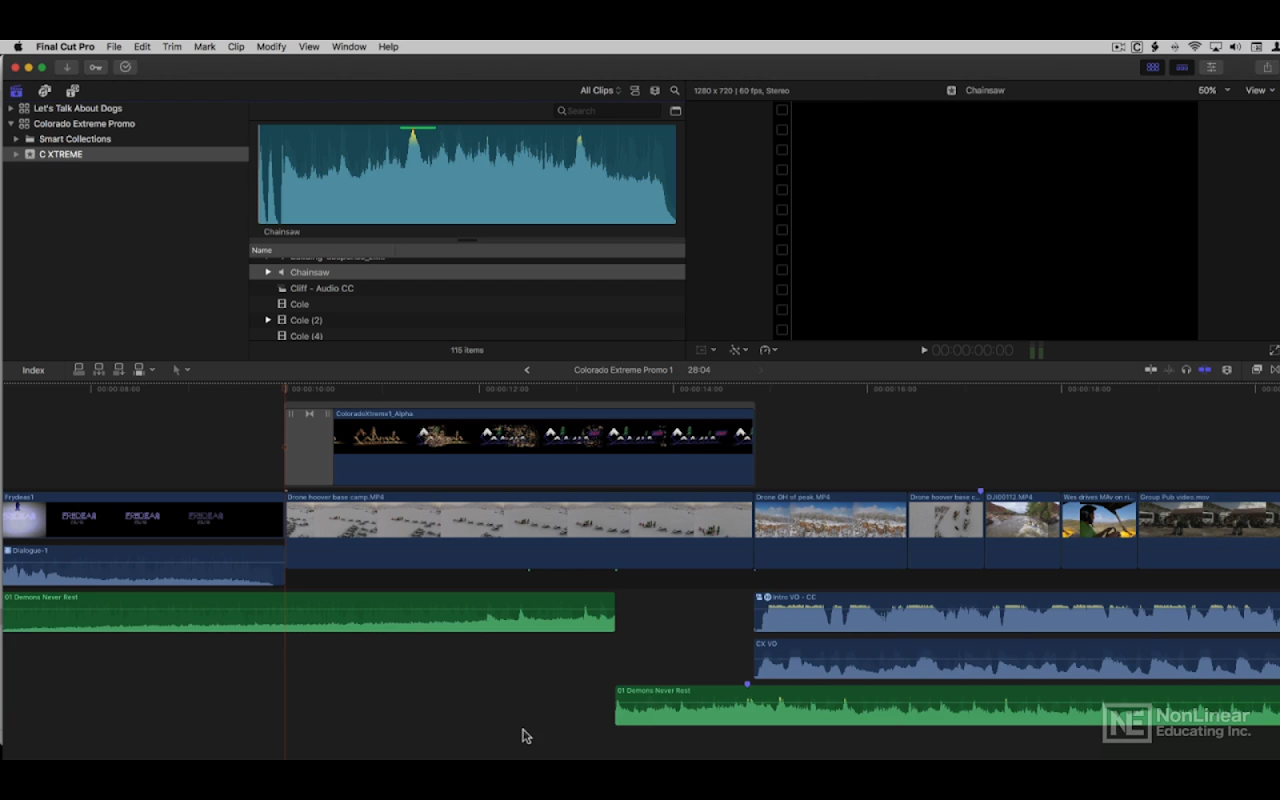
Task: Open the All Clips filter dropdown
Action: tap(600, 91)
